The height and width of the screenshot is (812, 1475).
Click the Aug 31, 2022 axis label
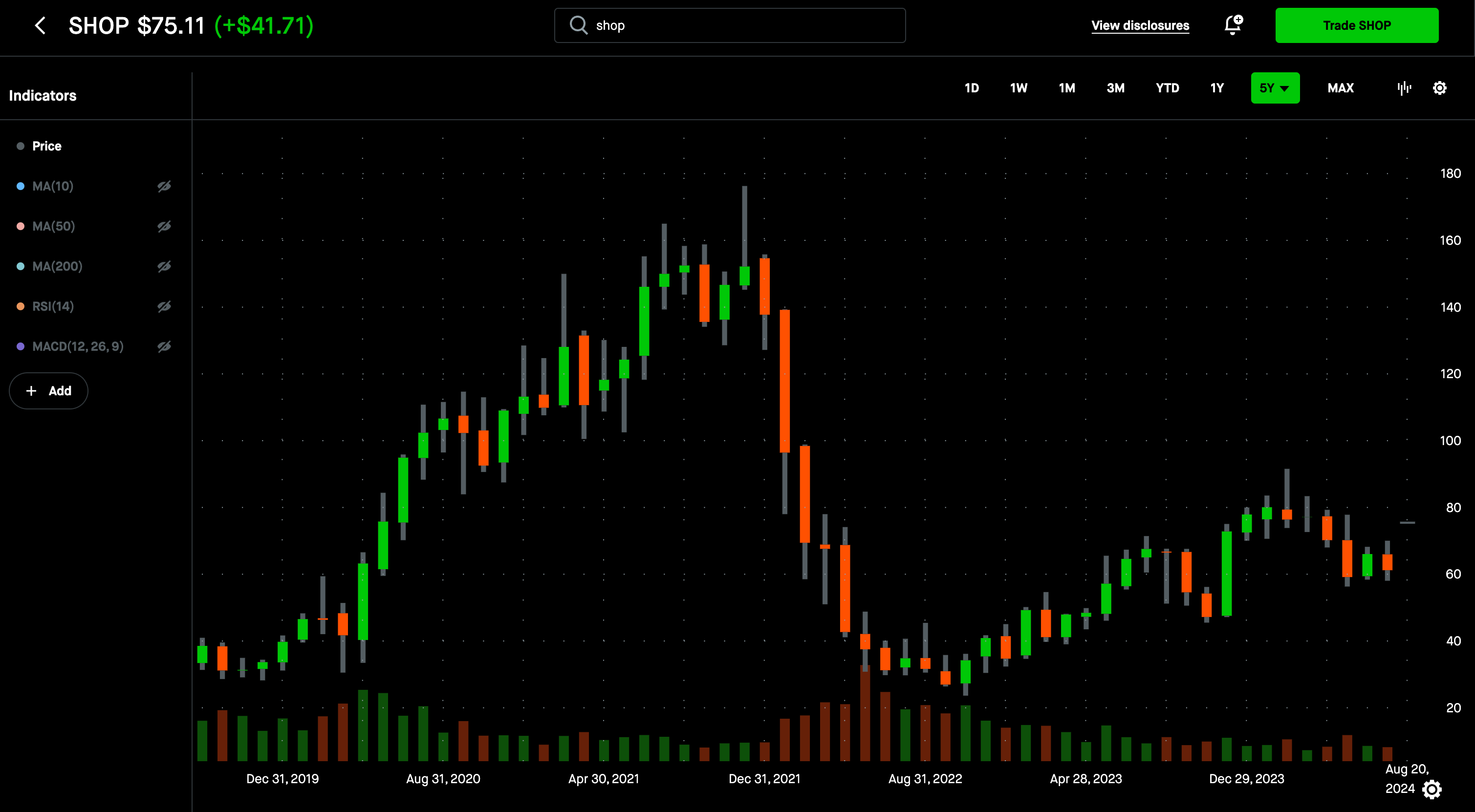pyautogui.click(x=925, y=779)
